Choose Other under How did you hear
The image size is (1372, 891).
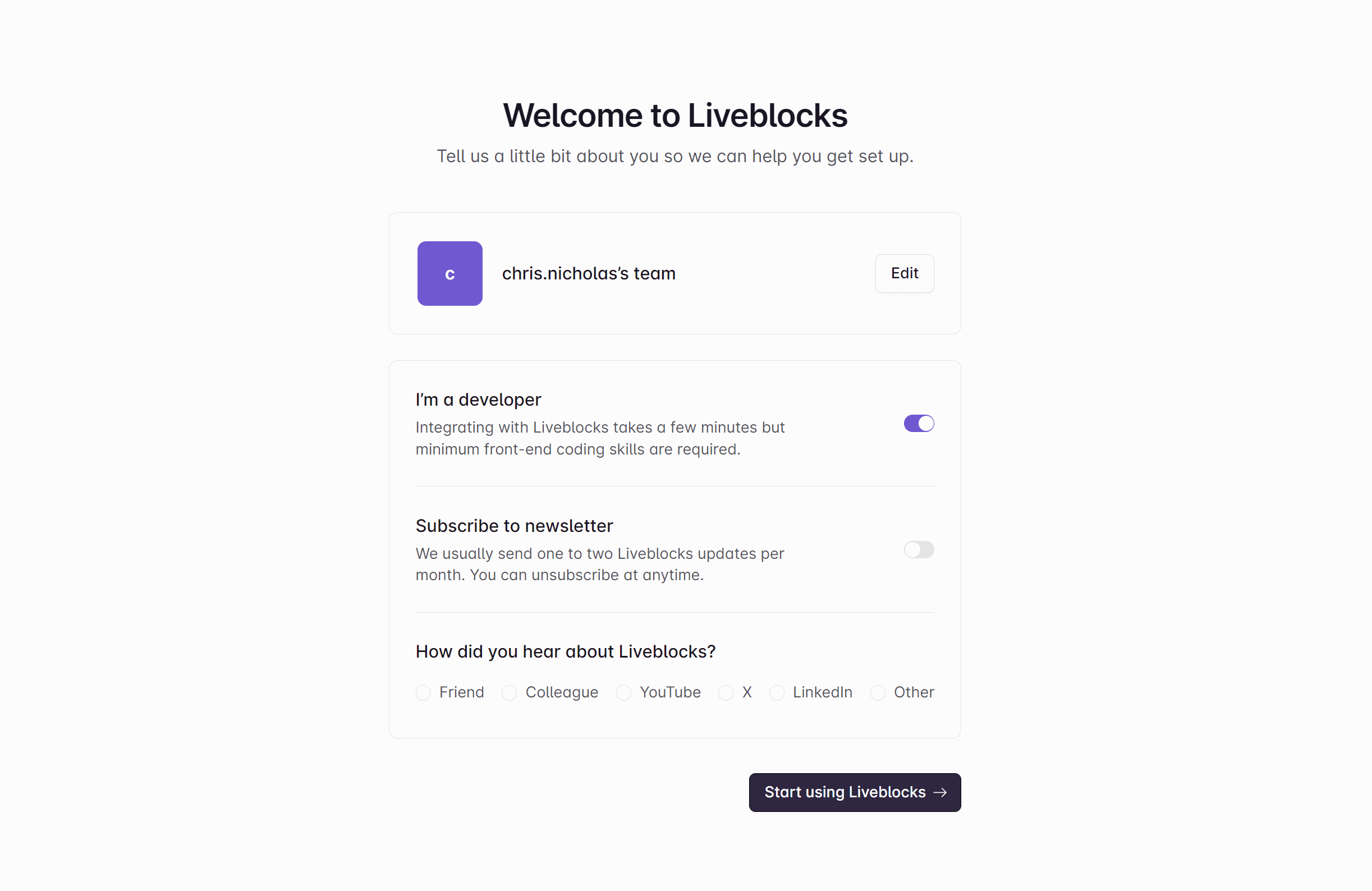tap(913, 693)
